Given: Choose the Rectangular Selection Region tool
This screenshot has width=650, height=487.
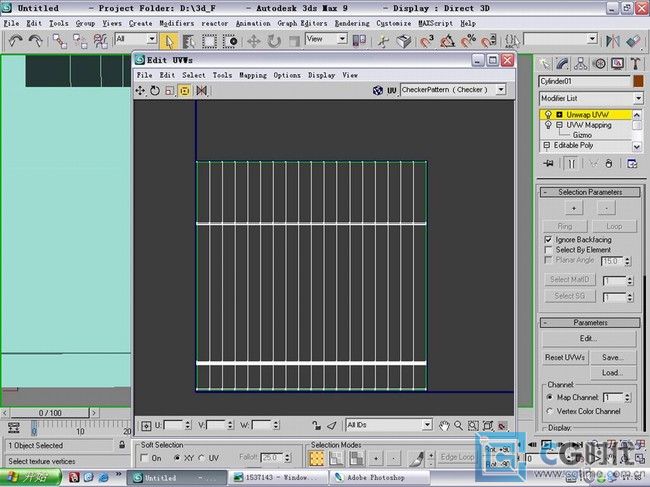Looking at the screenshot, I should pos(209,41).
